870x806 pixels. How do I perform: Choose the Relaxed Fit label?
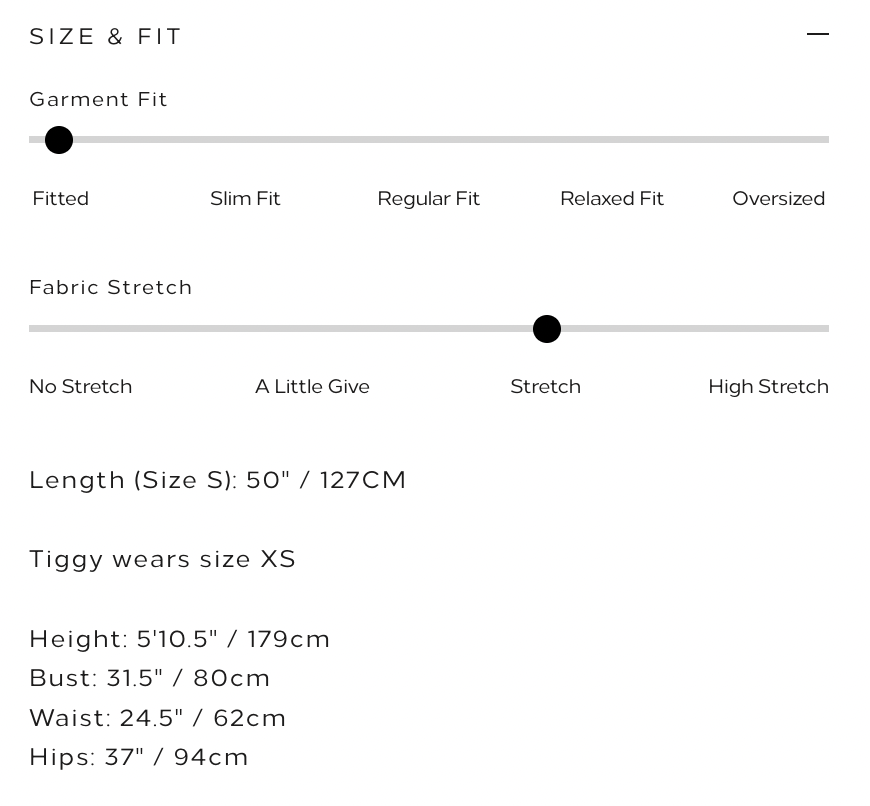click(612, 199)
